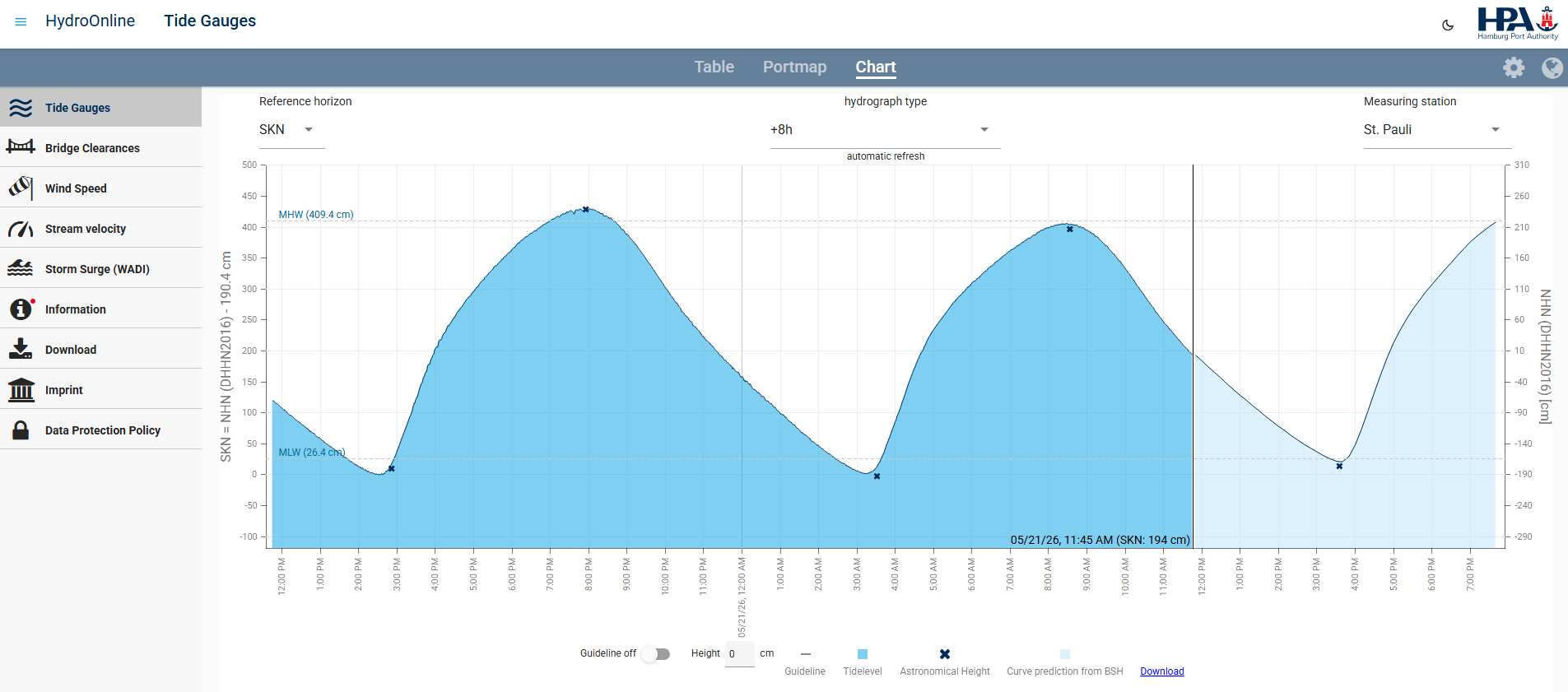Click the BSH curve prediction legend swatch
Image resolution: width=1568 pixels, height=692 pixels.
pyautogui.click(x=1065, y=654)
